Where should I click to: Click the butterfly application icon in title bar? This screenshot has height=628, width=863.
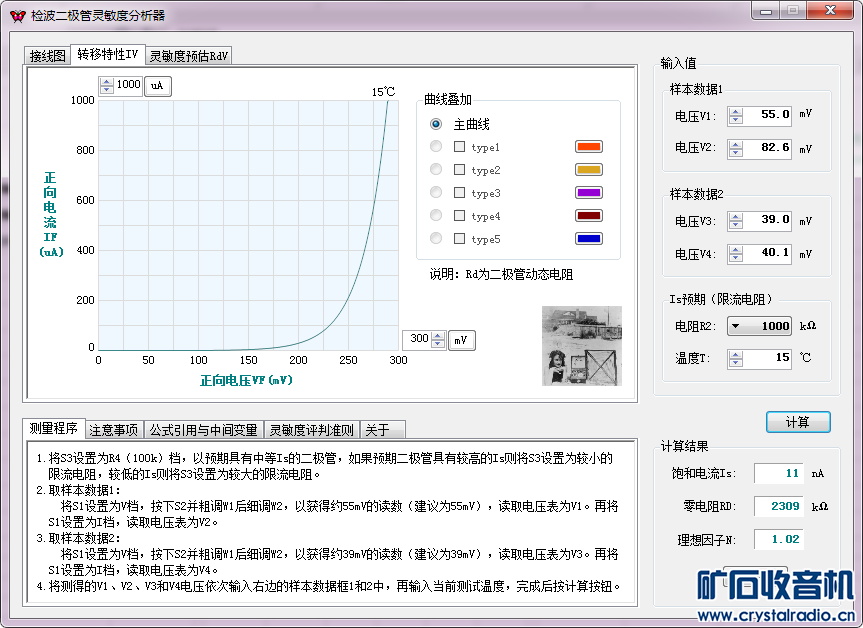point(18,15)
